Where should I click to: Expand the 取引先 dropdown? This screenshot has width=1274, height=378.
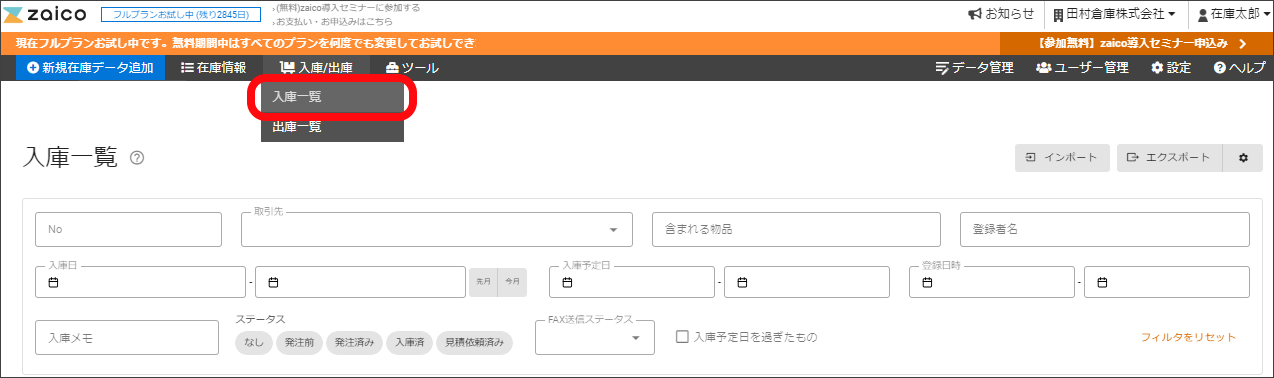pyautogui.click(x=437, y=229)
